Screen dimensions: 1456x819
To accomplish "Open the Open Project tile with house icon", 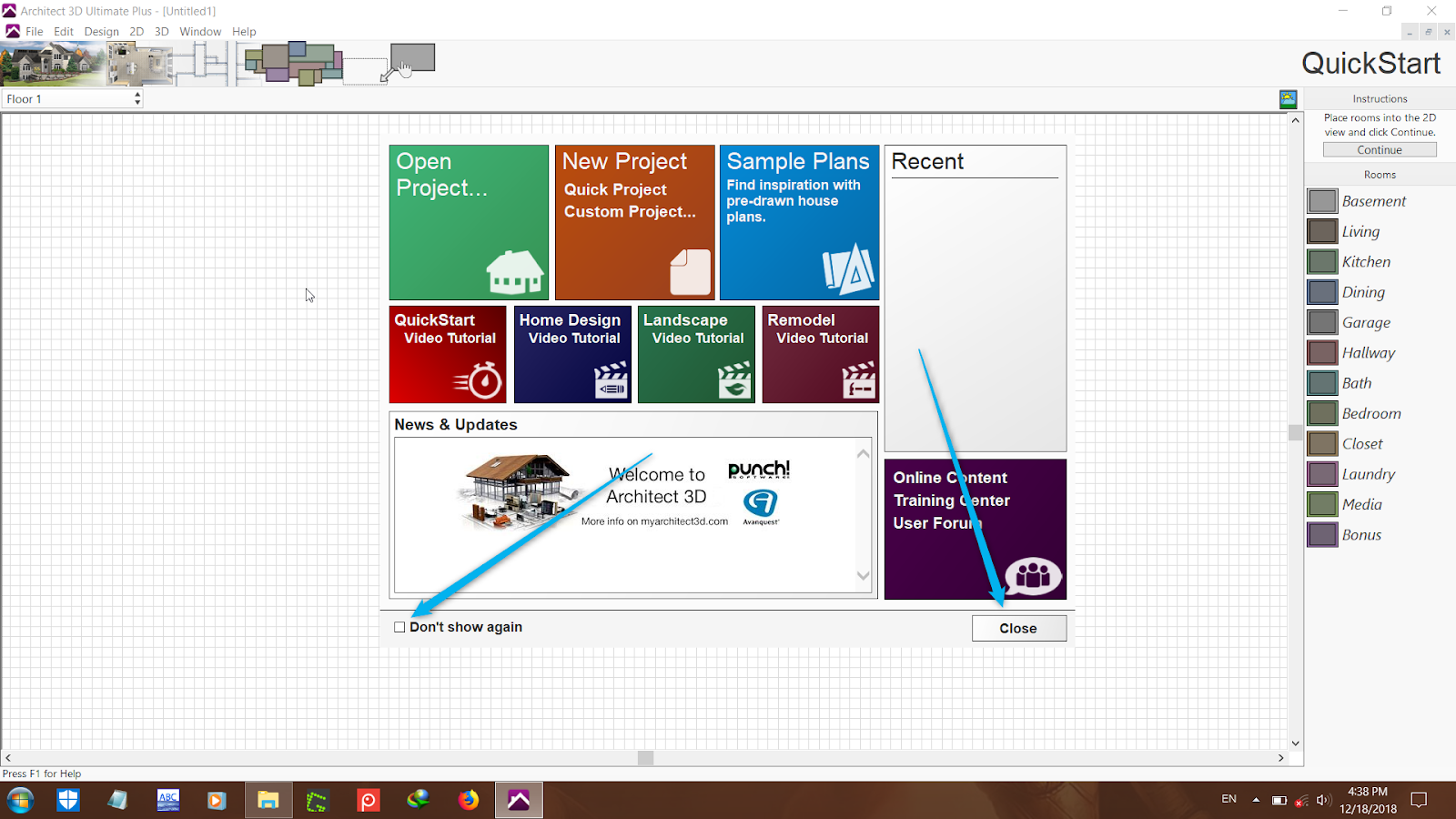I will point(469,222).
